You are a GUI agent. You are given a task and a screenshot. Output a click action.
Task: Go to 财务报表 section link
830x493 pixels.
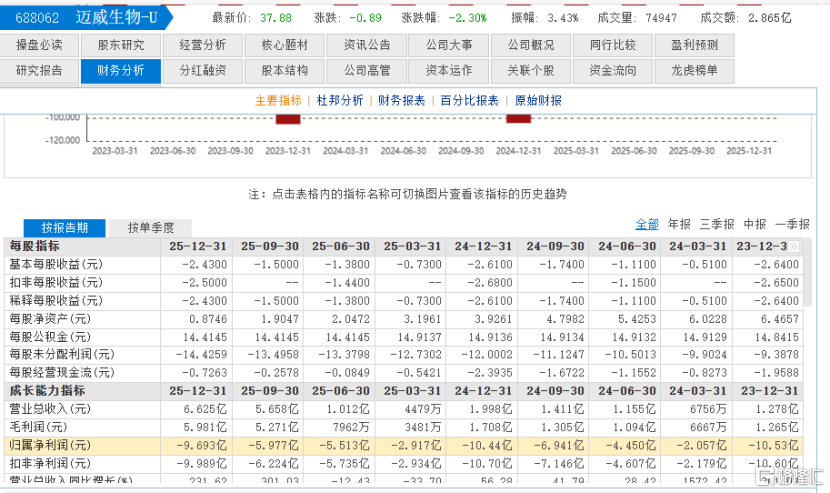click(401, 101)
